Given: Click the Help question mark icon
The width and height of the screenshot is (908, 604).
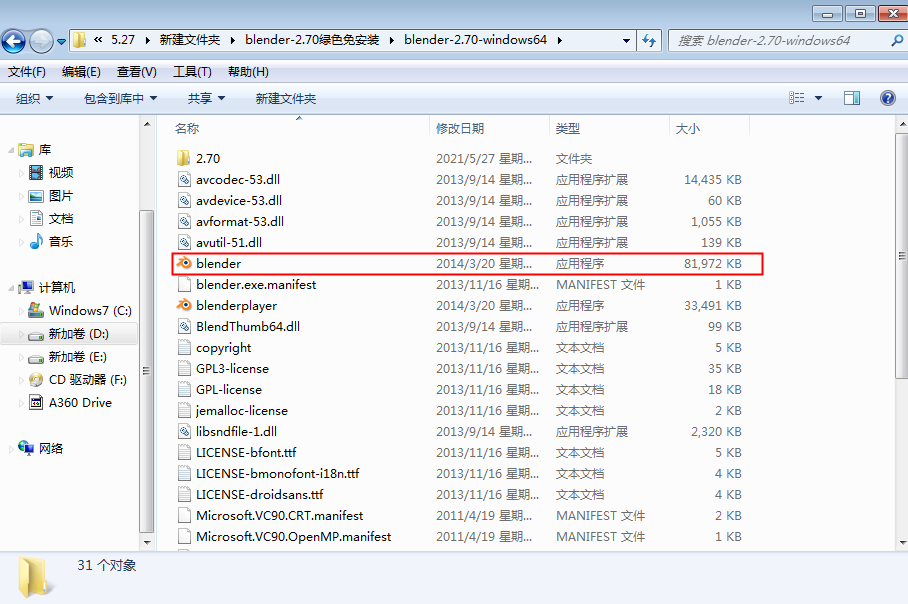Looking at the screenshot, I should coord(887,98).
